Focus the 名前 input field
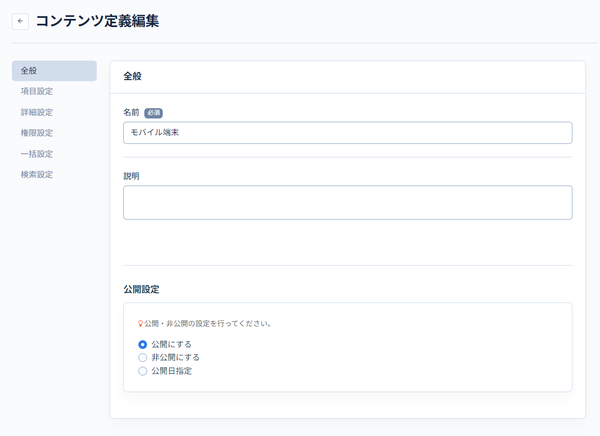Viewport: 600px width, 436px height. point(347,132)
